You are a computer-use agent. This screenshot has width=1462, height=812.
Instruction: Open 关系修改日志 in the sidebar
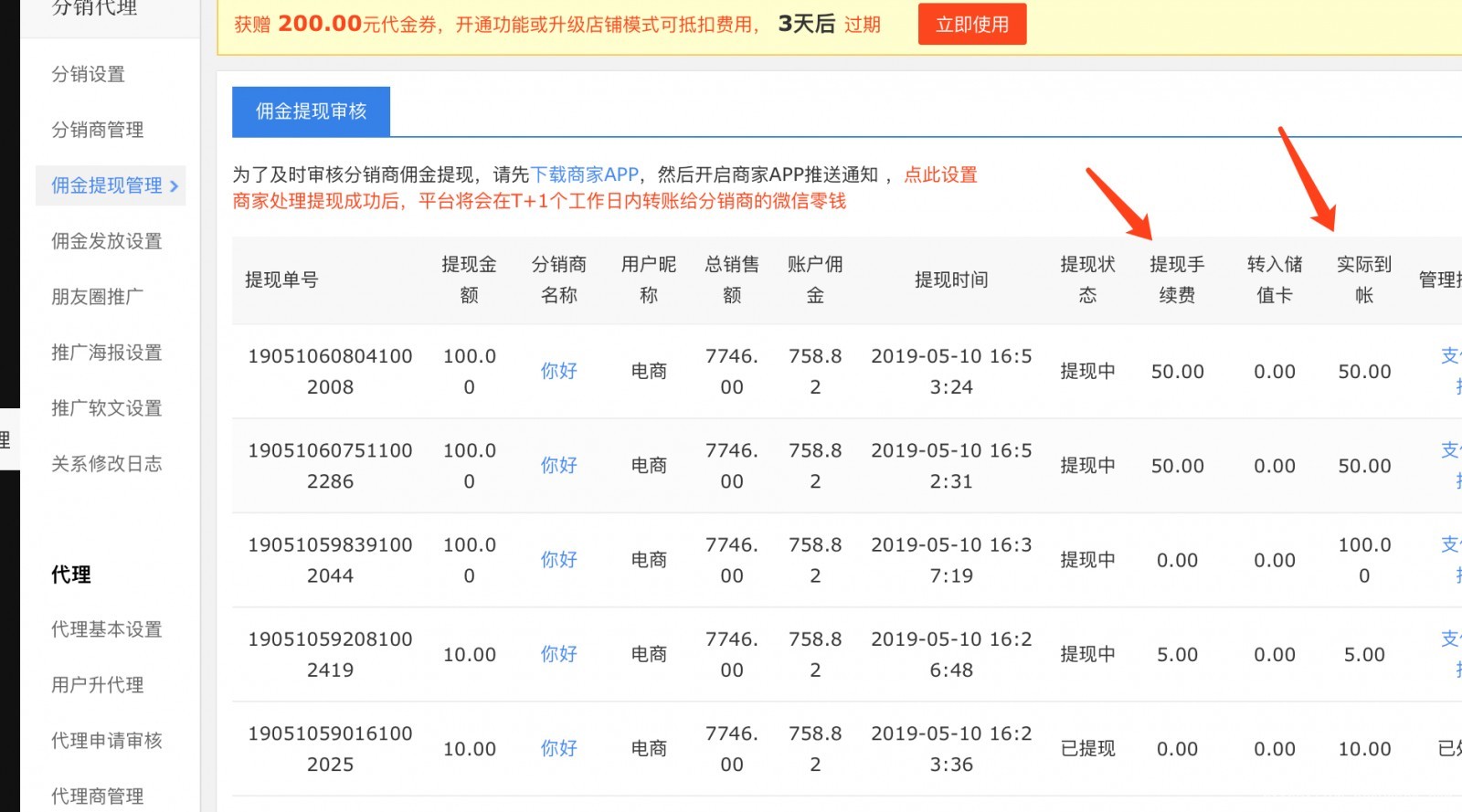pyautogui.click(x=107, y=464)
